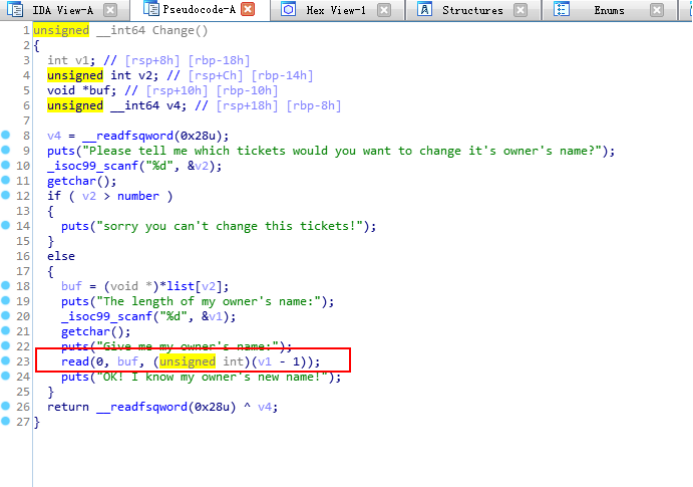693x487 pixels.
Task: Close the Structures tab
Action: click(x=521, y=10)
